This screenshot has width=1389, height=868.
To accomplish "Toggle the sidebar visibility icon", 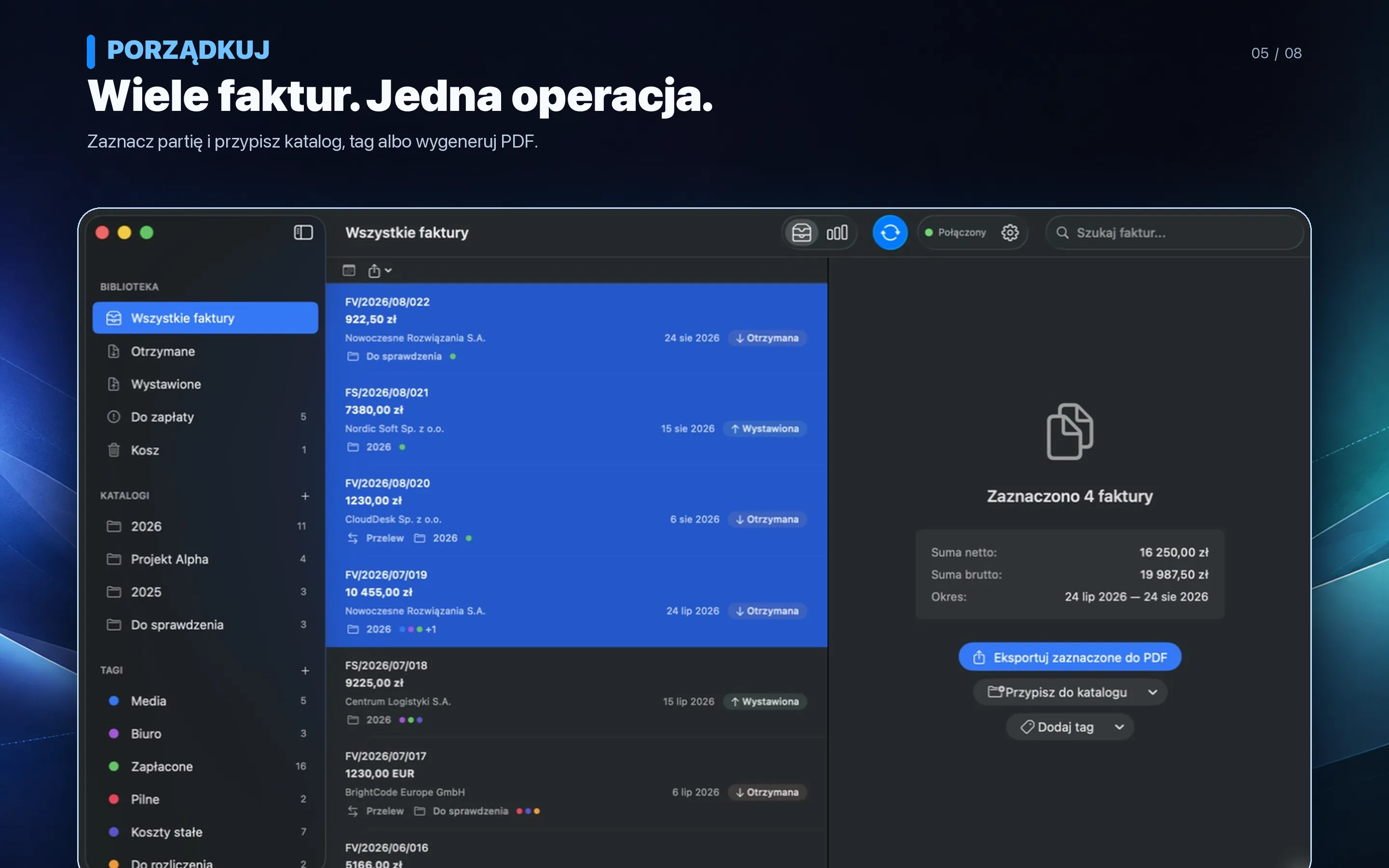I will tap(303, 232).
